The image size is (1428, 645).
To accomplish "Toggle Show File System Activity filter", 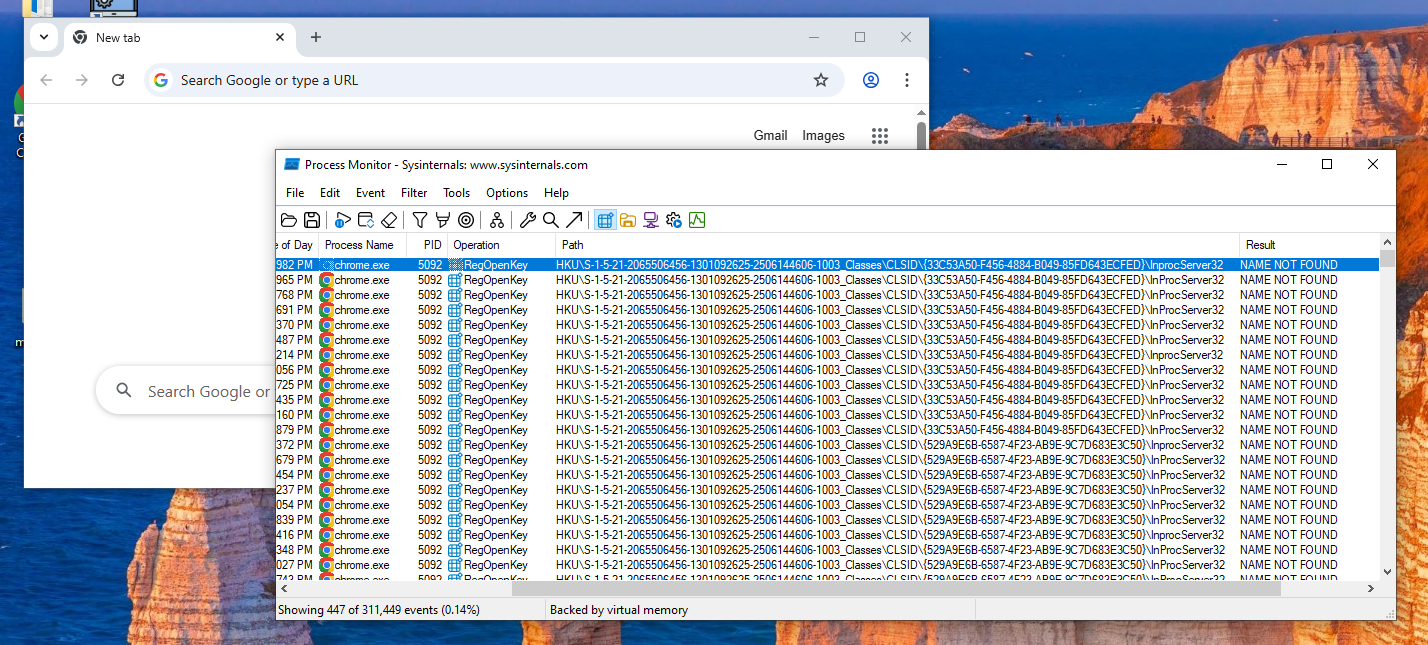I will [x=628, y=220].
